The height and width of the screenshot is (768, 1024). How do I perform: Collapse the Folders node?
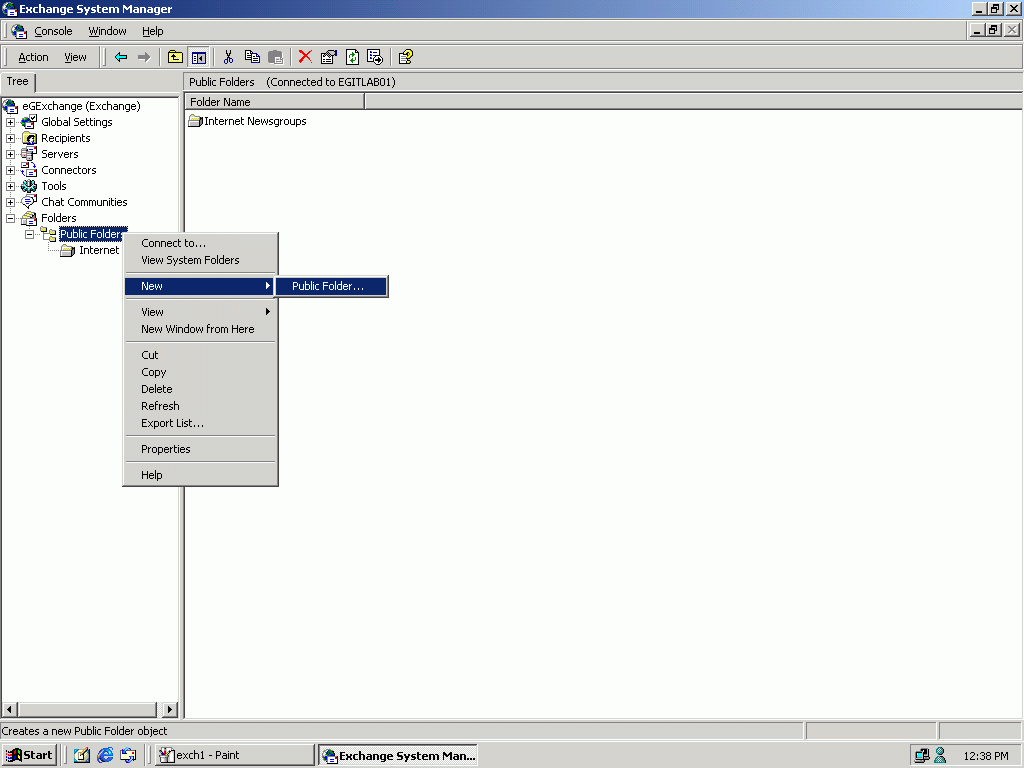(10, 218)
